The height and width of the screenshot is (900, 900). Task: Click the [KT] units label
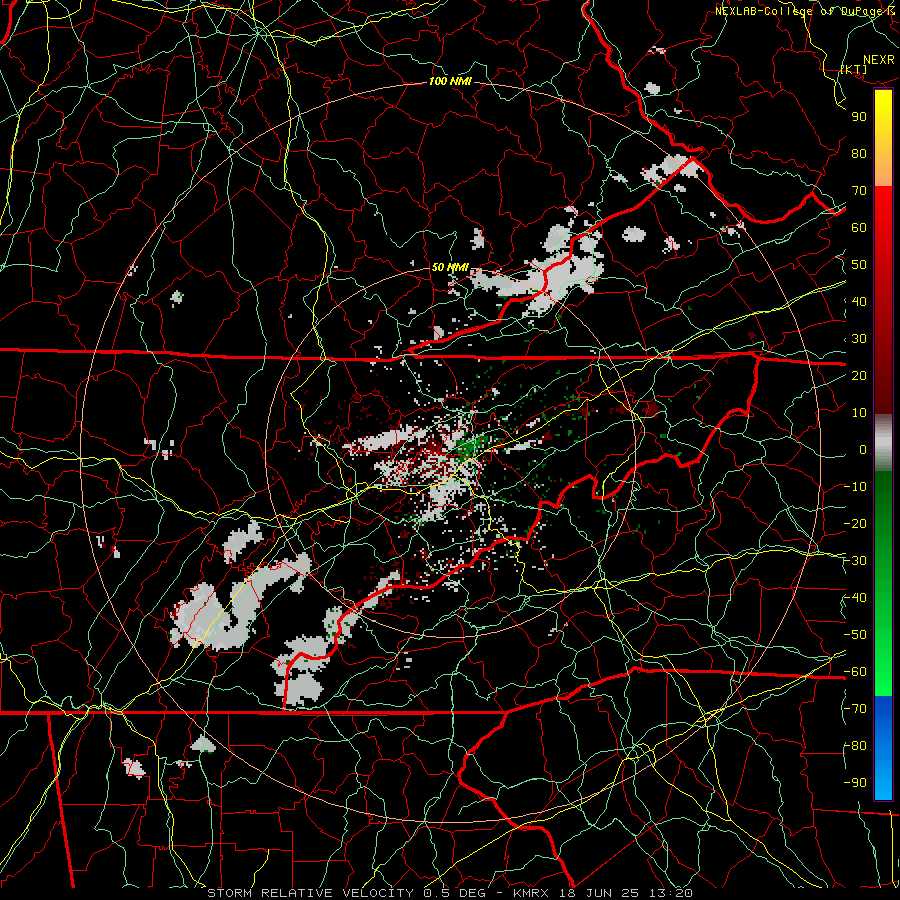pyautogui.click(x=854, y=69)
